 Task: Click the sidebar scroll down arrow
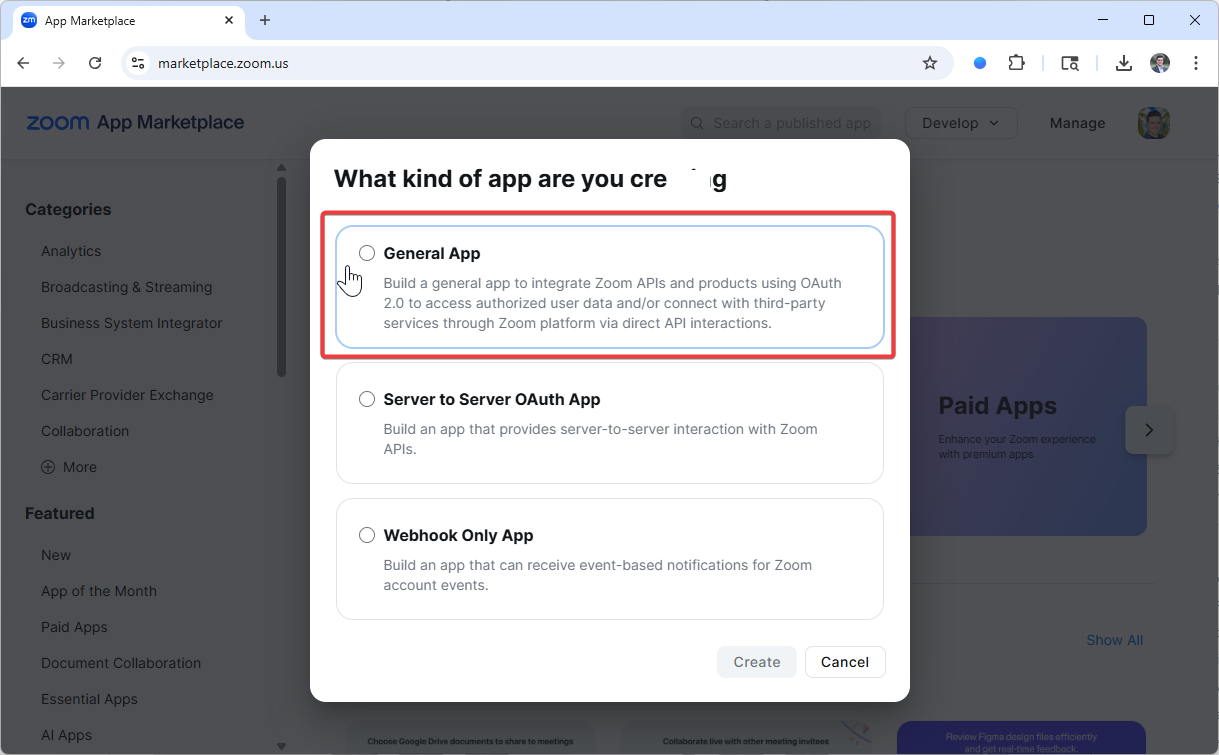(x=281, y=746)
